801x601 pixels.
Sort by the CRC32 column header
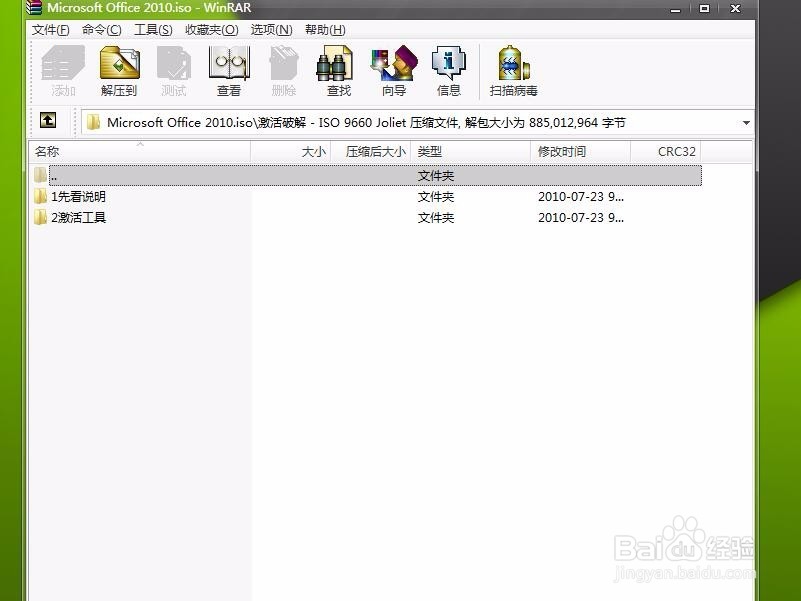pyautogui.click(x=666, y=152)
